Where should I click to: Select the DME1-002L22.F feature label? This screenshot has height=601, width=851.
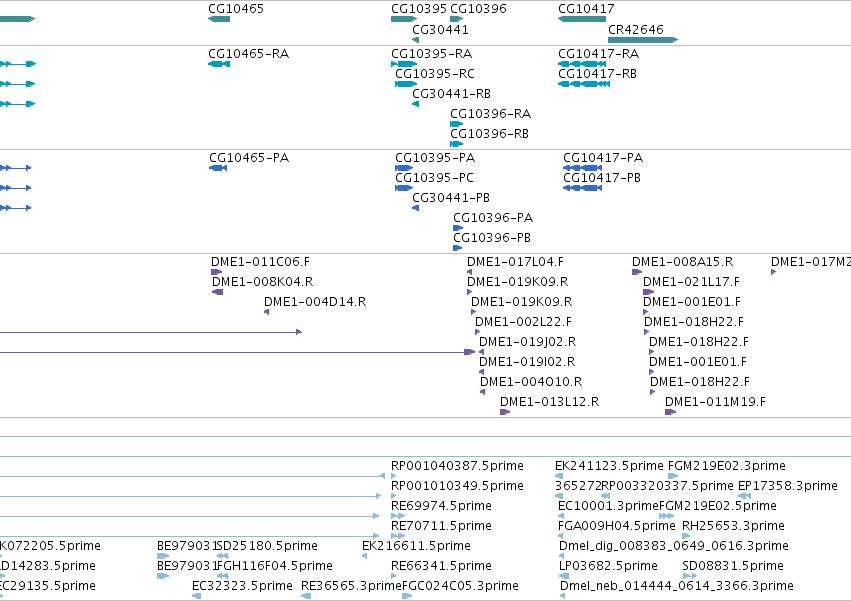click(524, 322)
